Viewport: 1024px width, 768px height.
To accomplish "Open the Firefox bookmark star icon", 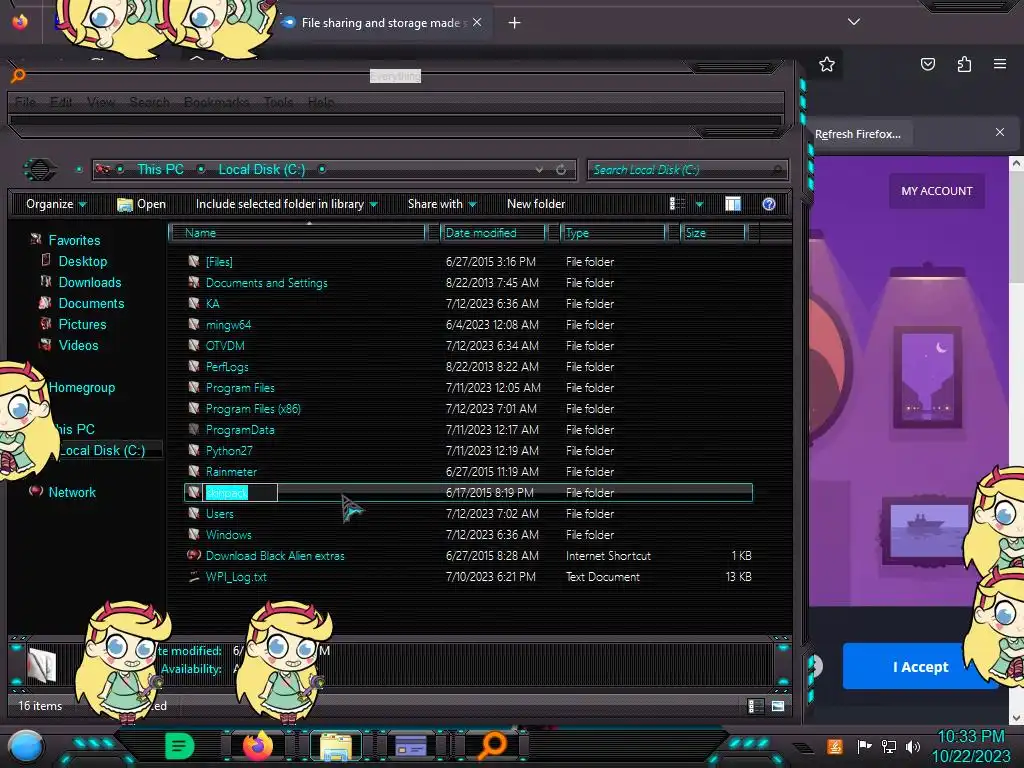I will pos(827,64).
